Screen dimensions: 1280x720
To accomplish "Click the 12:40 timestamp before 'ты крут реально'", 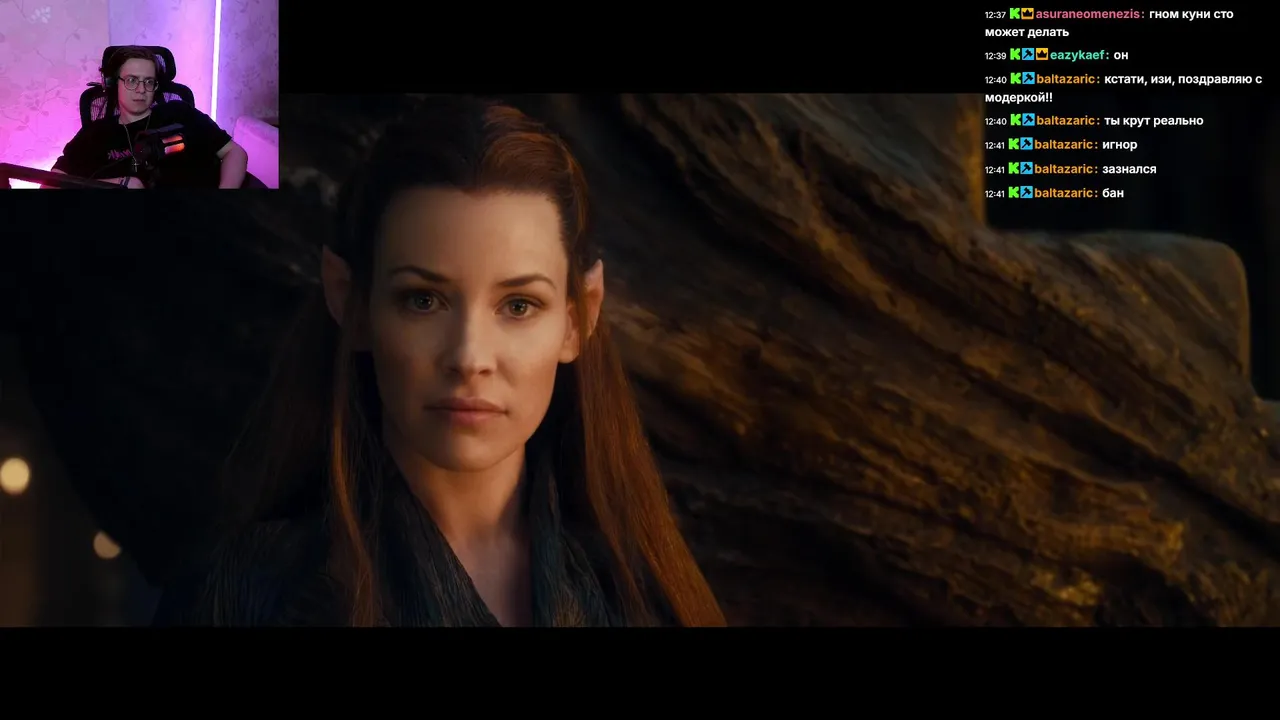I will (995, 121).
